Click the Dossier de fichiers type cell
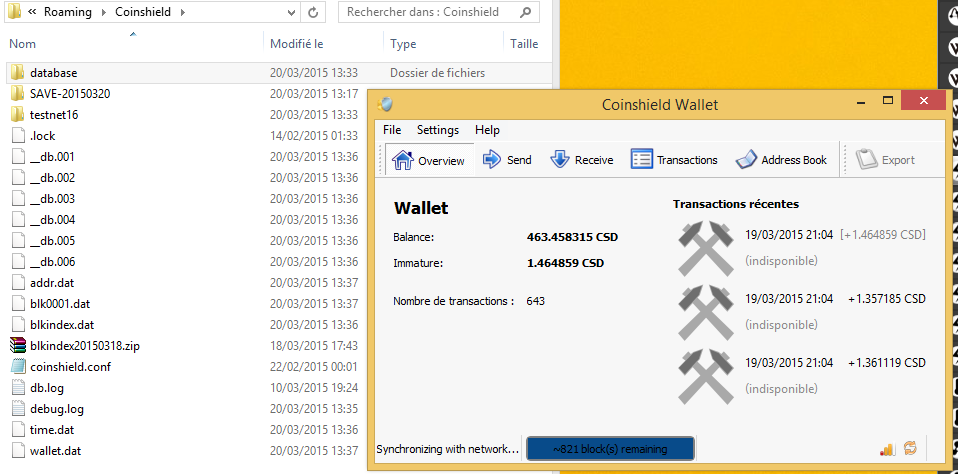 [x=437, y=73]
